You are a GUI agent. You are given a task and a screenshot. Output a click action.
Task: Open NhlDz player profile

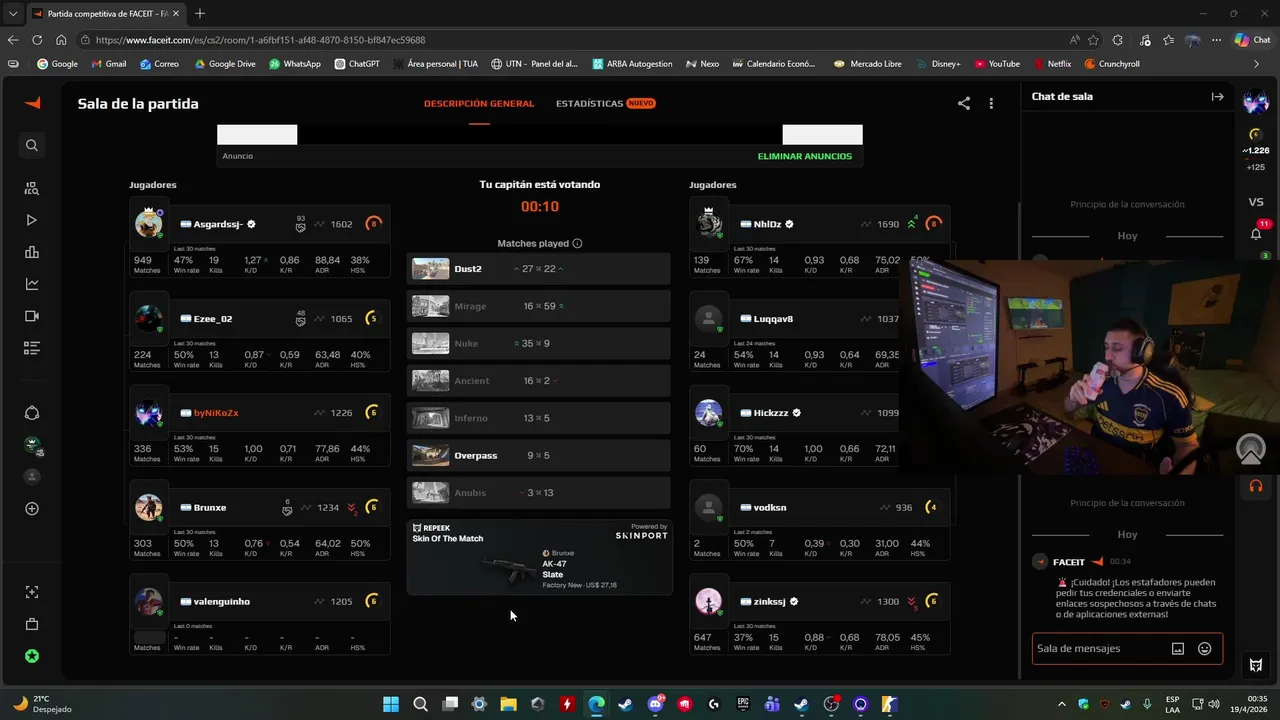click(766, 224)
